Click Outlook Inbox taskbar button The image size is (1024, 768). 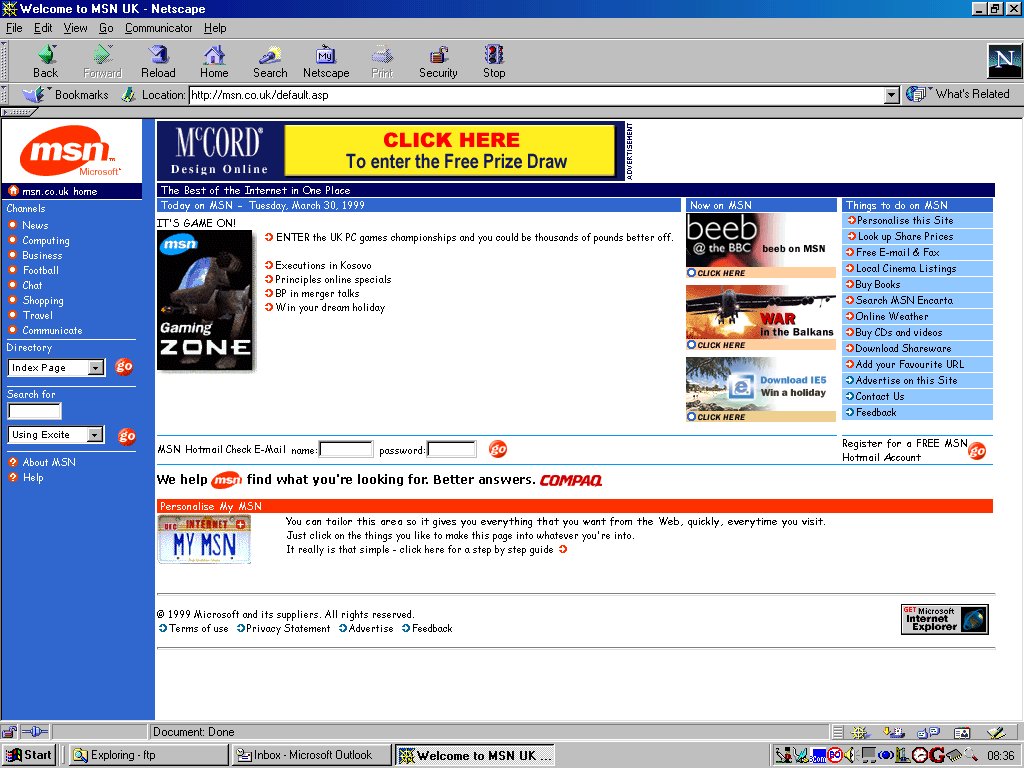pos(311,755)
